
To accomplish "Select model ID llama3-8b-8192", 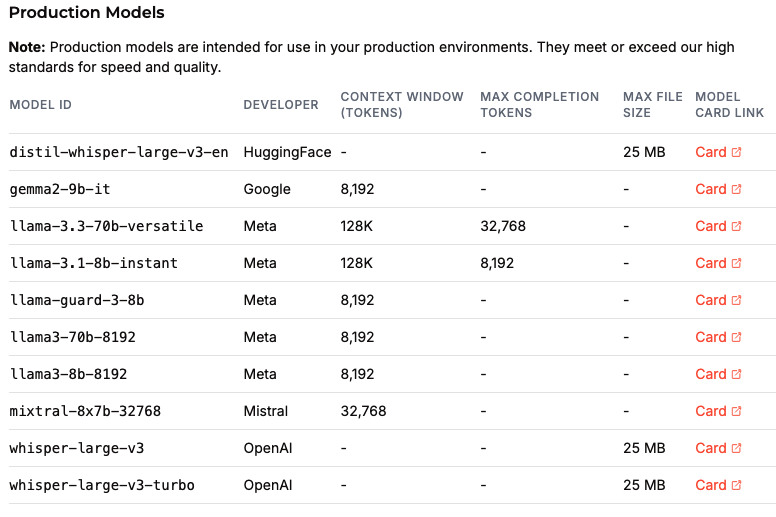I will click(x=68, y=374).
